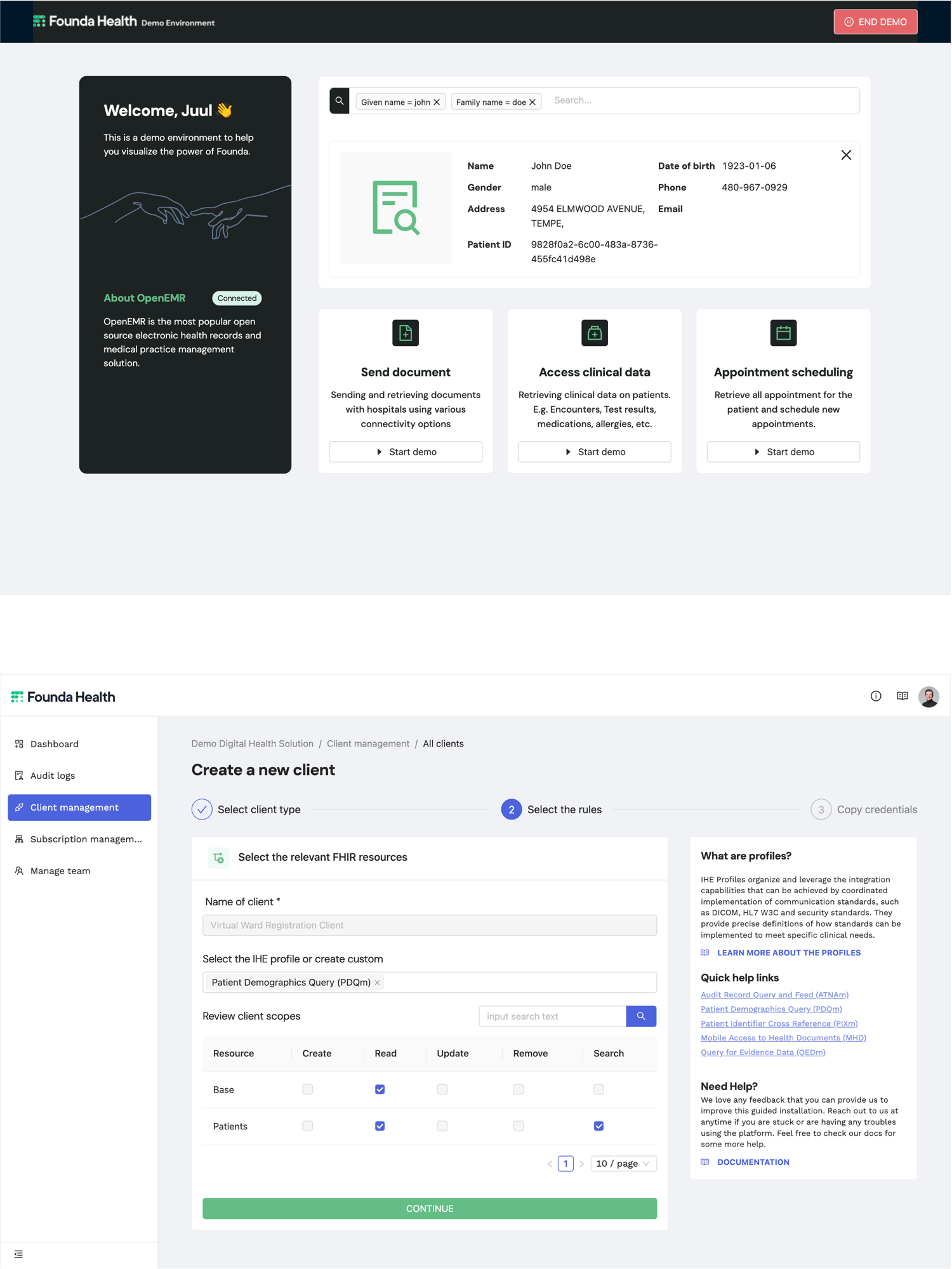Go to Demo Digital Health Solution breadcrumb

click(253, 744)
